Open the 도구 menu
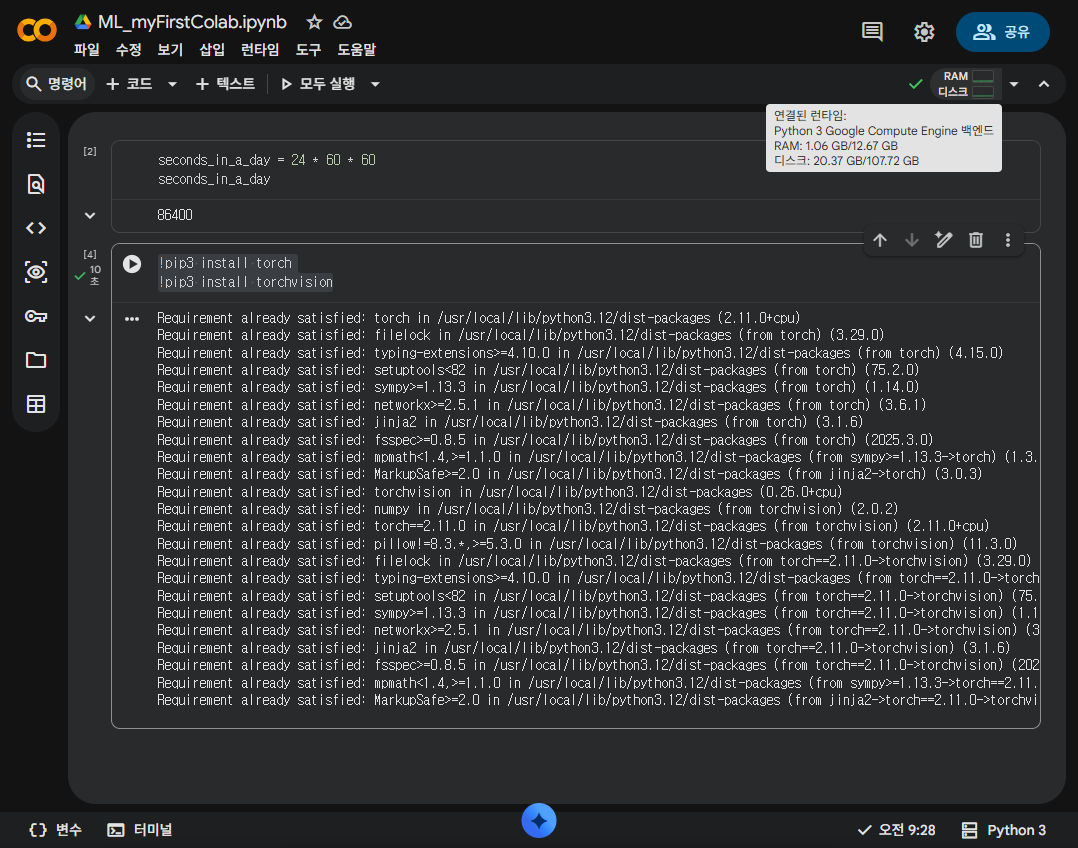This screenshot has width=1078, height=848. pyautogui.click(x=308, y=50)
